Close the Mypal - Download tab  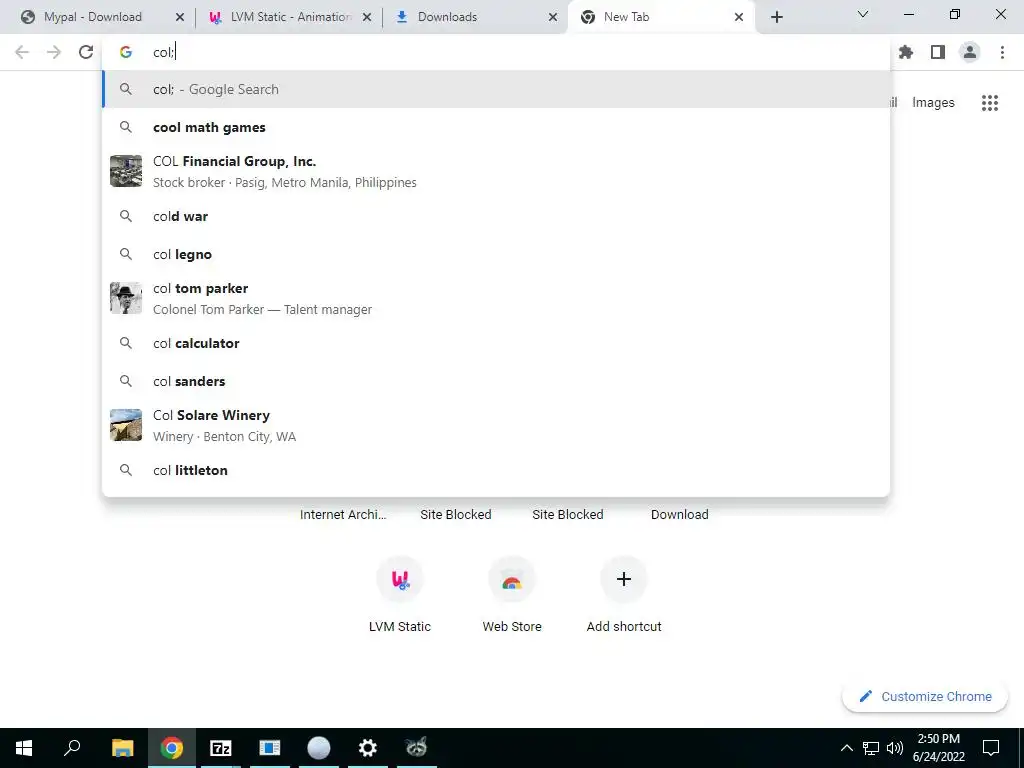coord(180,17)
